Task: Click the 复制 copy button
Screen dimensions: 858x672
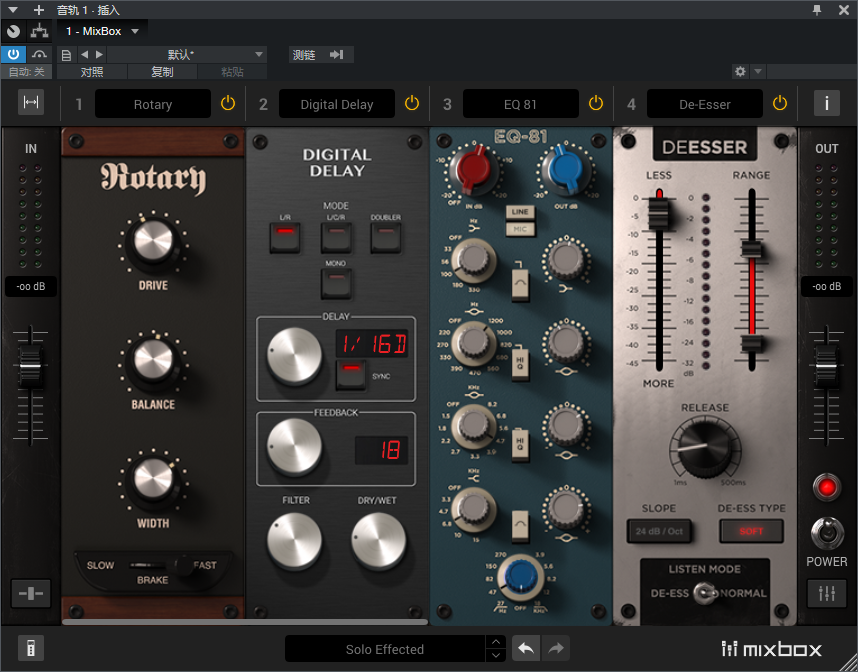Action: pos(163,72)
